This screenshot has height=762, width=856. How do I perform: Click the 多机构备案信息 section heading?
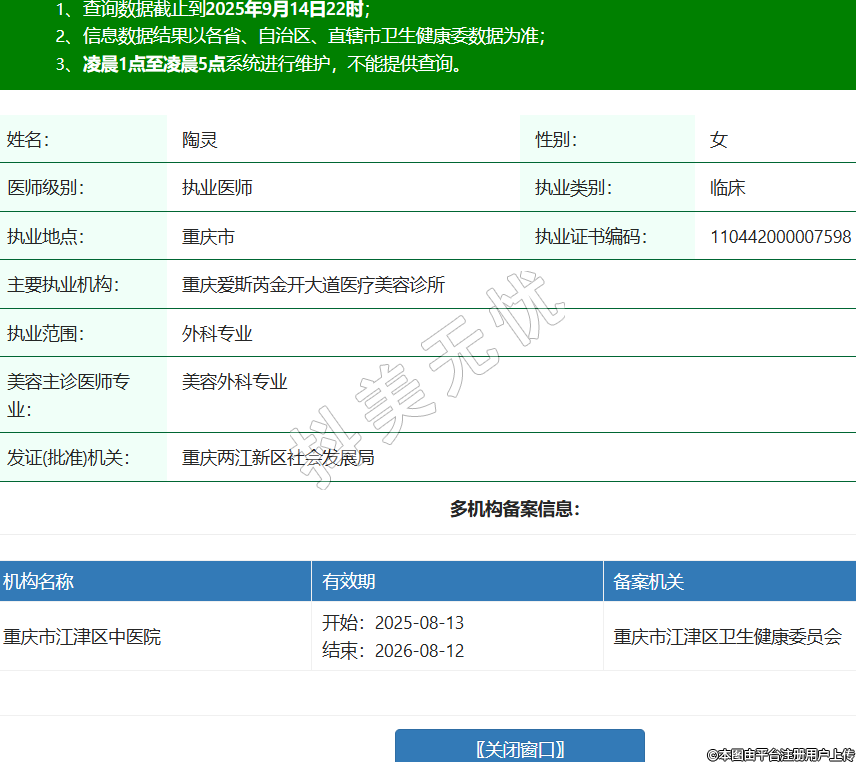point(514,509)
